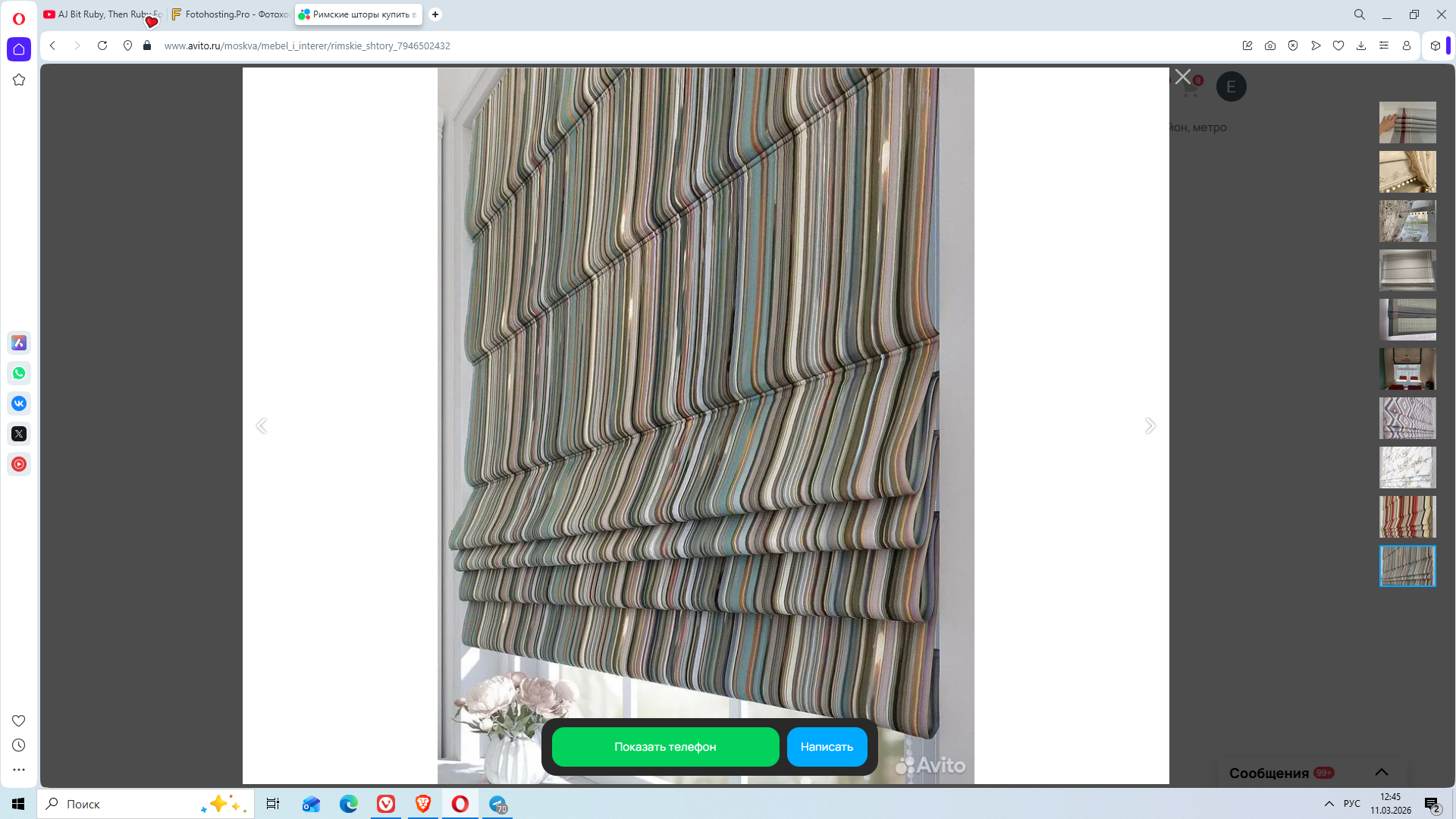Image resolution: width=1456 pixels, height=819 pixels.
Task: Open Opera bookmarks star in sidebar
Action: click(19, 80)
